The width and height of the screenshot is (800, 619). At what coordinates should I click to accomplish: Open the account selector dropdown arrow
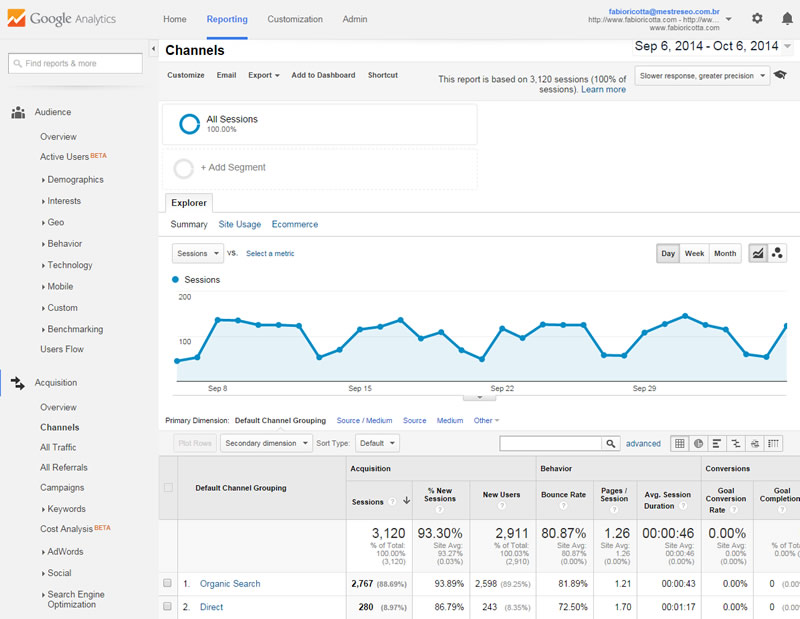[x=729, y=19]
